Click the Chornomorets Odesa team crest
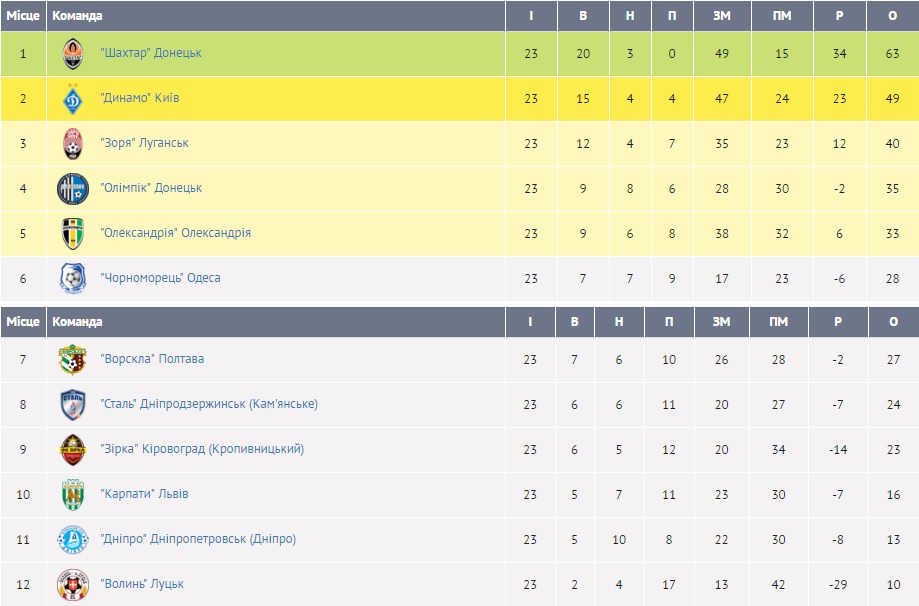 [x=73, y=278]
